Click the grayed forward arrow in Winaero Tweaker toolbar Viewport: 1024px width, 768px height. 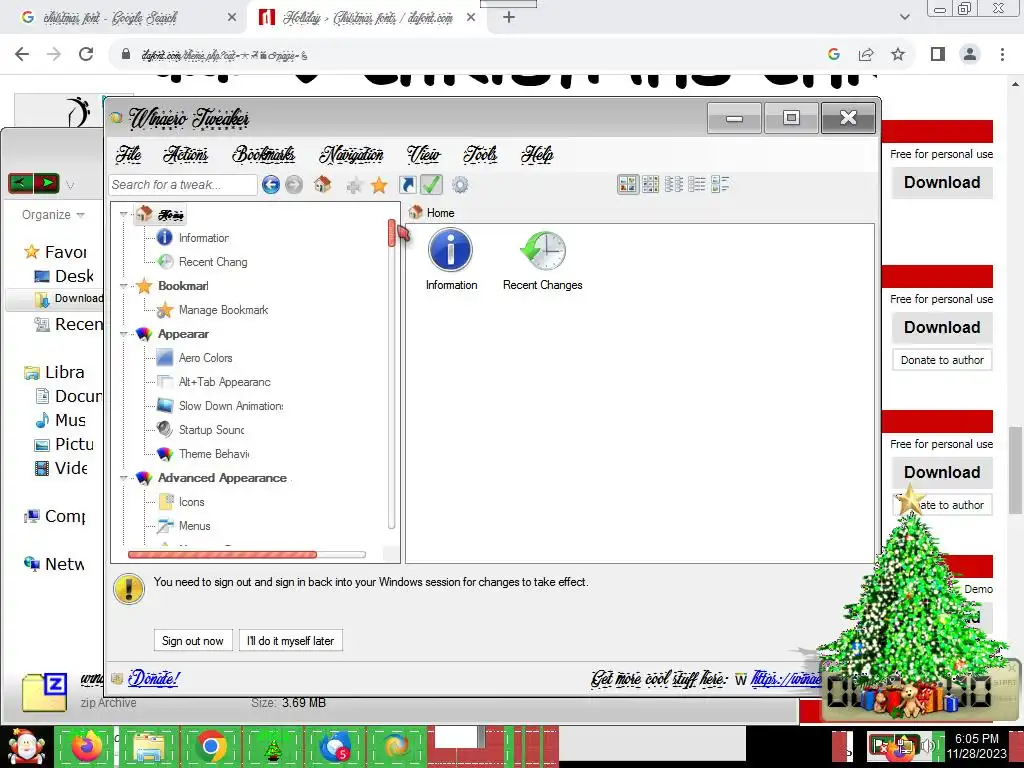tap(294, 185)
